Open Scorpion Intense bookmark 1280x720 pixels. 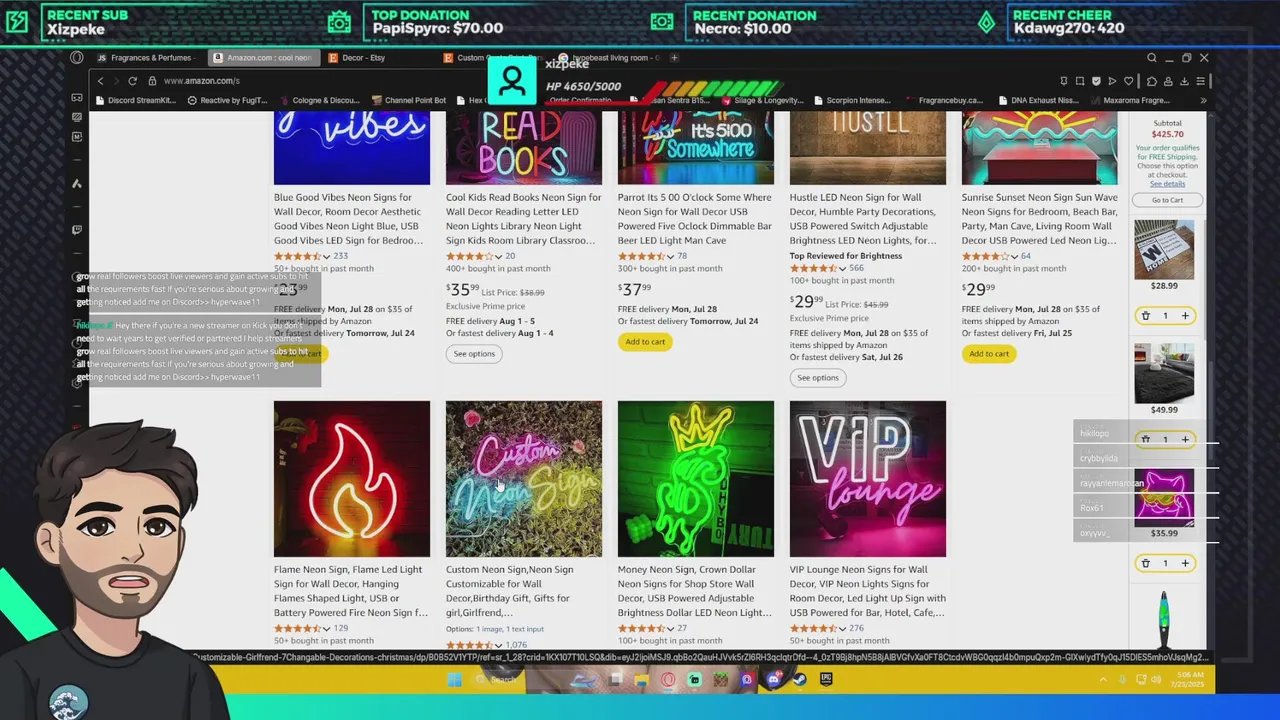(x=852, y=100)
